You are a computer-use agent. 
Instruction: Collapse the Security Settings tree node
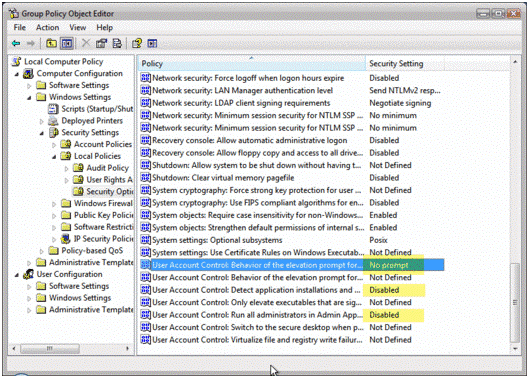pos(41,133)
